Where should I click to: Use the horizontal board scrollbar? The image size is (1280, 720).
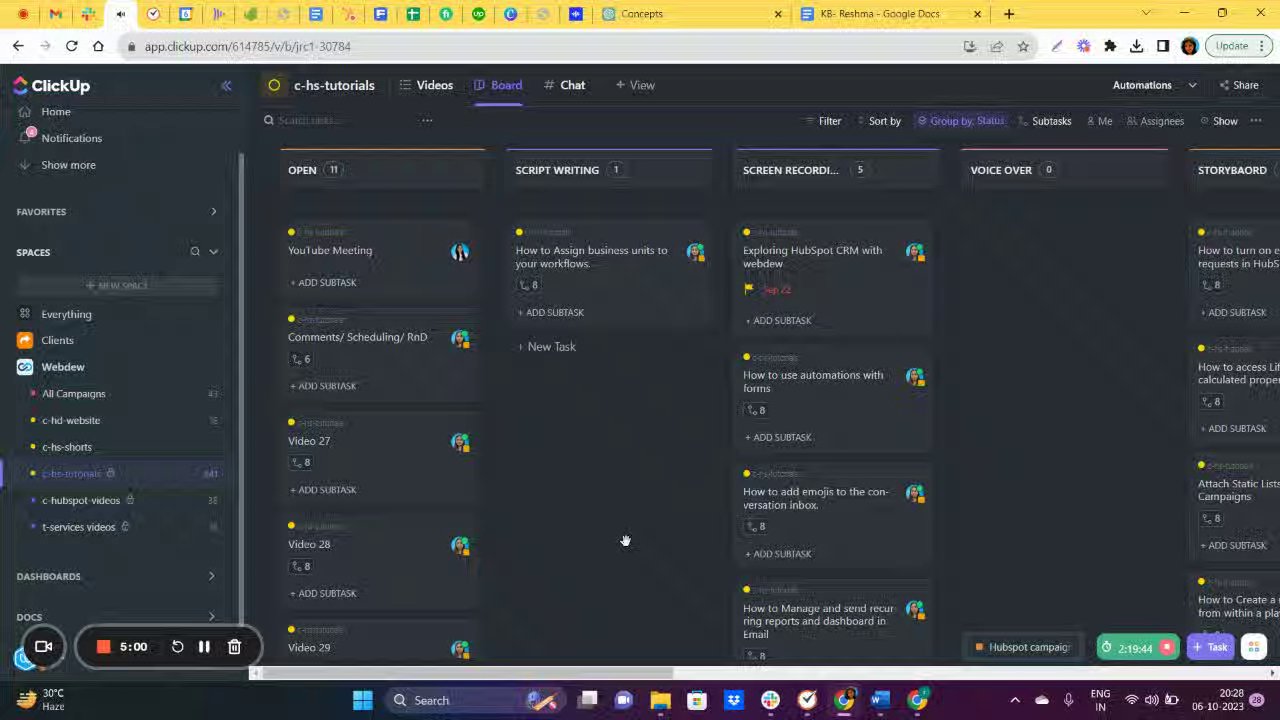pyautogui.click(x=464, y=673)
